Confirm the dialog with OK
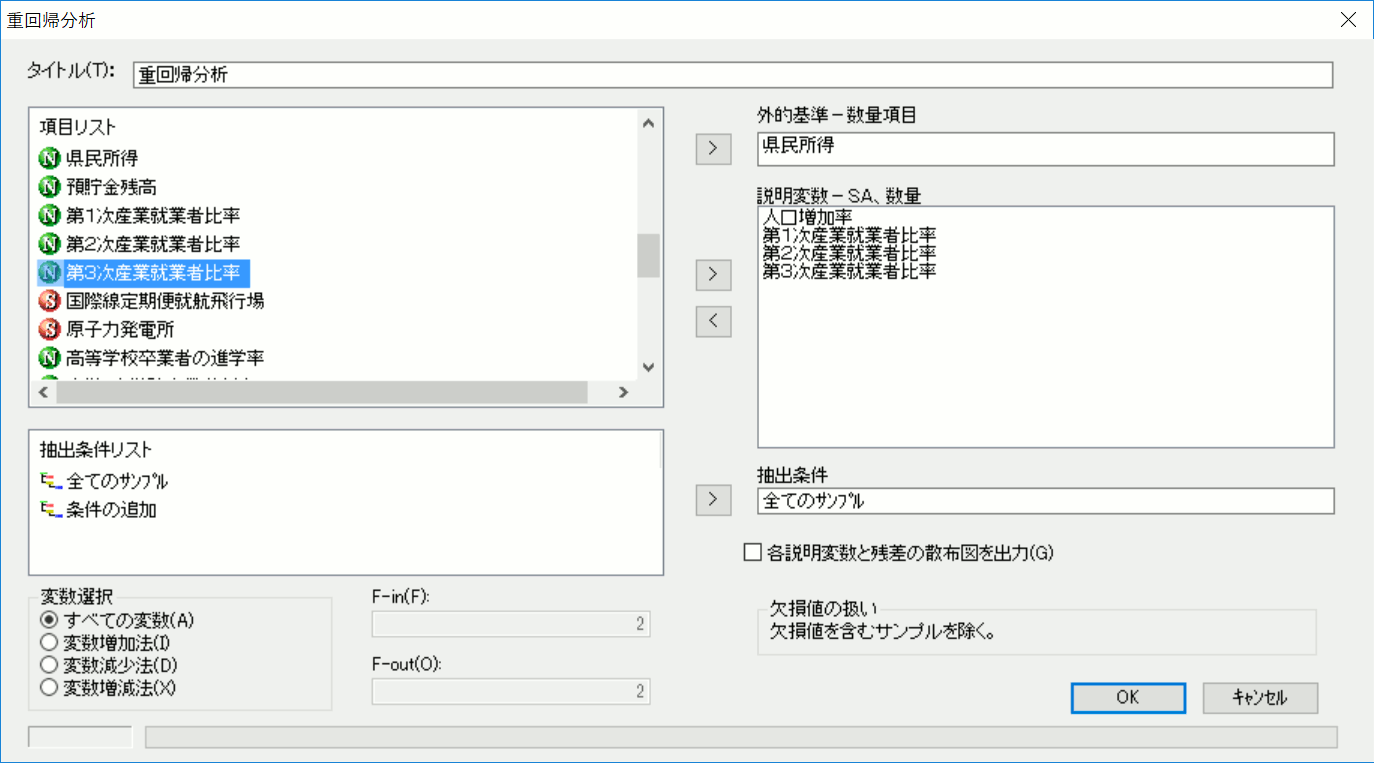This screenshot has height=763, width=1374. click(x=1128, y=698)
